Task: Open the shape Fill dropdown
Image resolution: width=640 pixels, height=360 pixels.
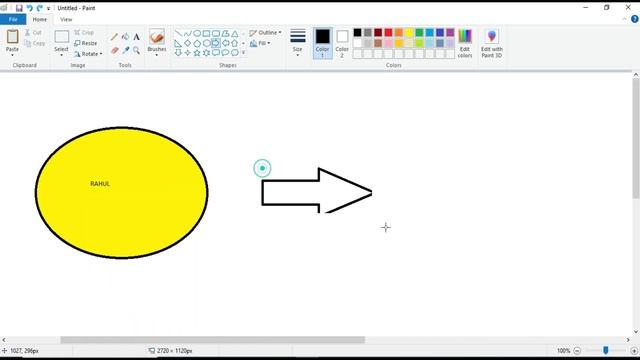Action: click(x=260, y=43)
